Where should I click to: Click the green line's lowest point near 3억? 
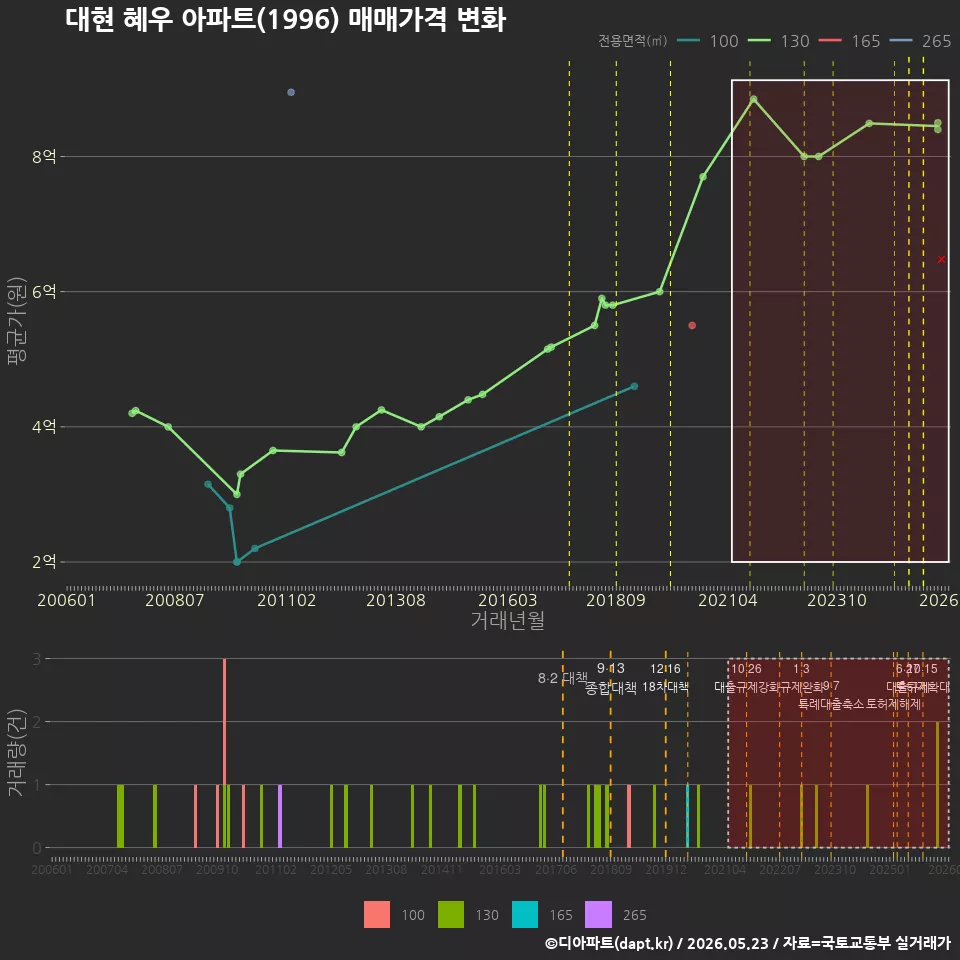pos(237,494)
